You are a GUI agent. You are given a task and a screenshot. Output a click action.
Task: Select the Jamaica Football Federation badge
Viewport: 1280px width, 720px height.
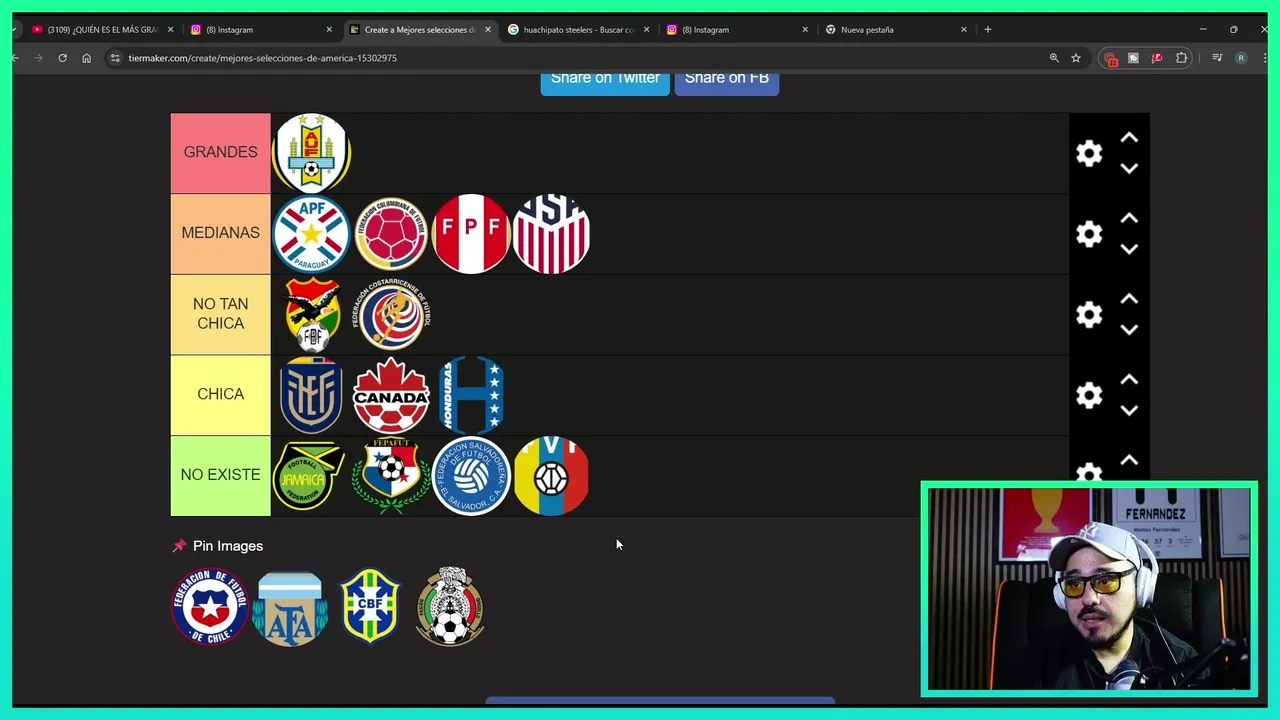click(311, 476)
